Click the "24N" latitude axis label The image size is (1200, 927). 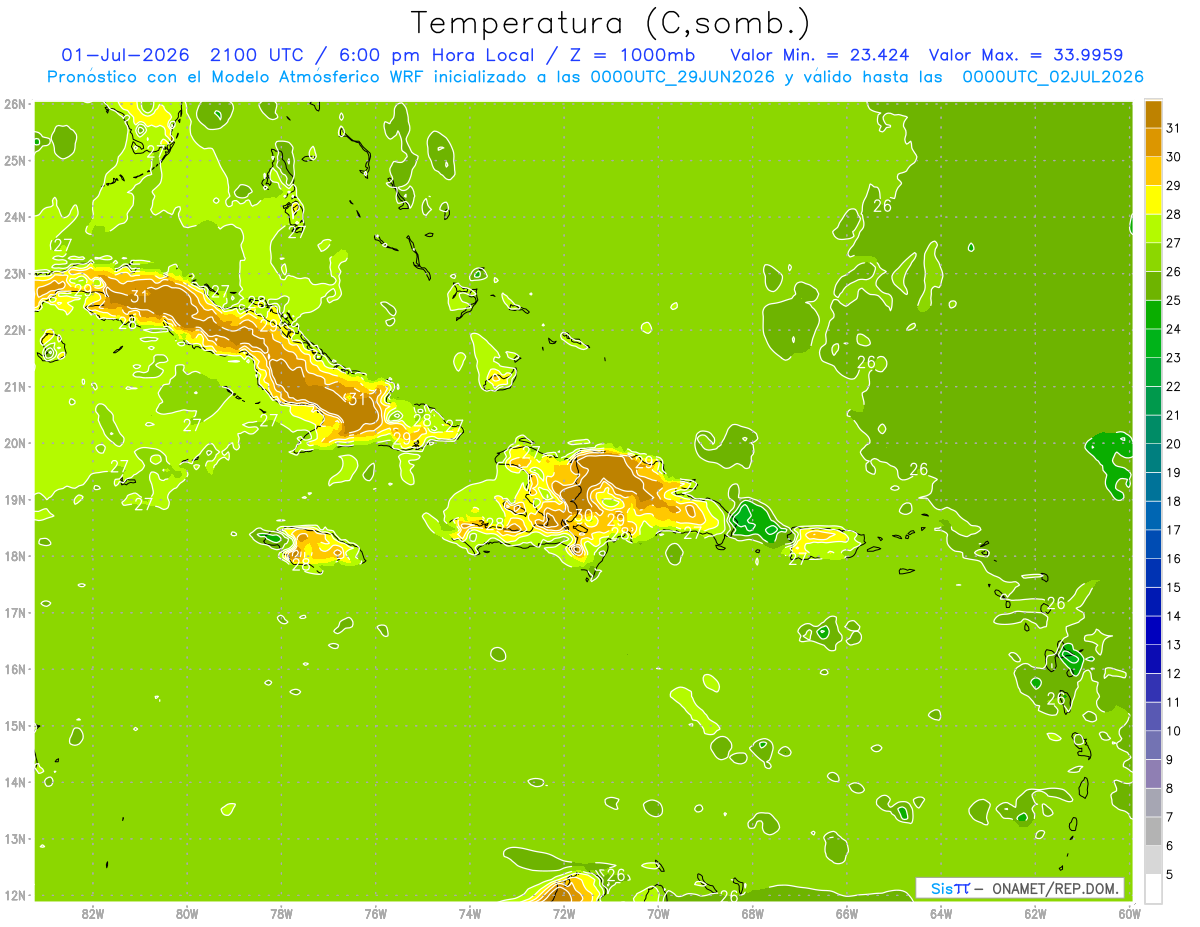[15, 216]
